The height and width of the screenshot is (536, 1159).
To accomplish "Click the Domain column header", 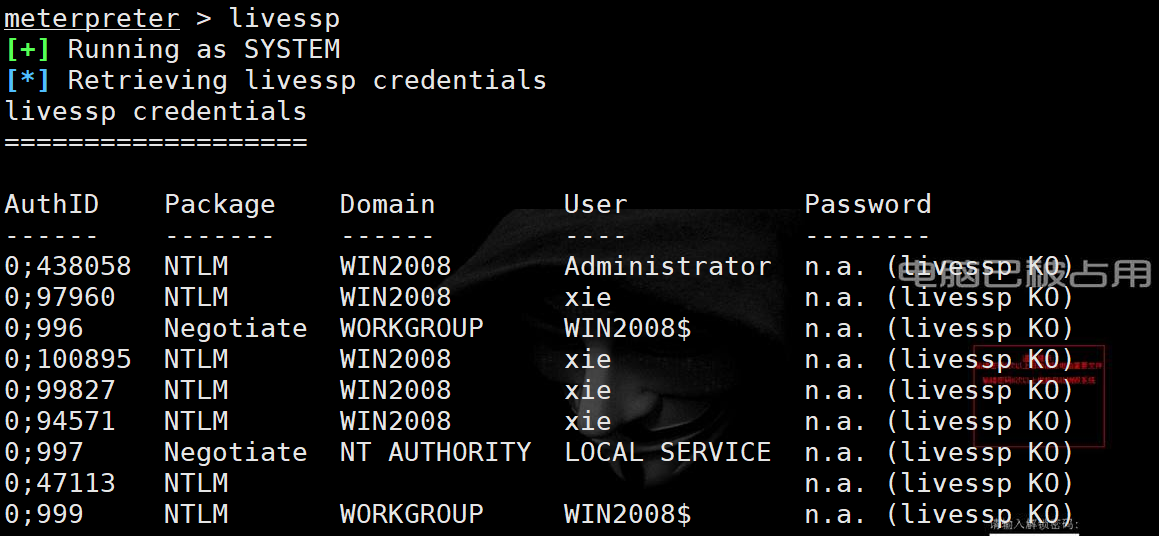I will [x=387, y=205].
